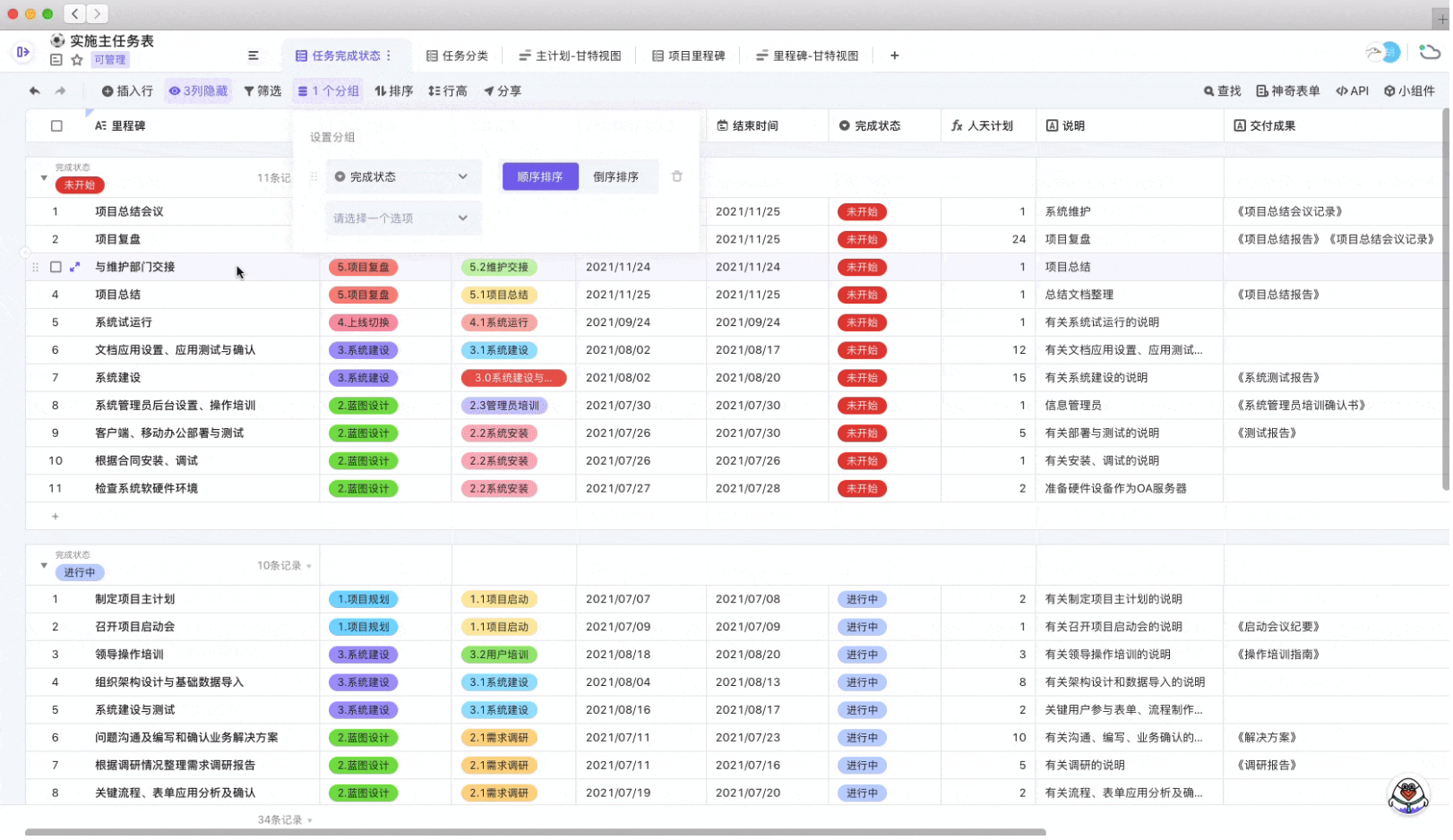Switch to the 项目里程碑 view tab
1453x840 pixels.
(688, 56)
